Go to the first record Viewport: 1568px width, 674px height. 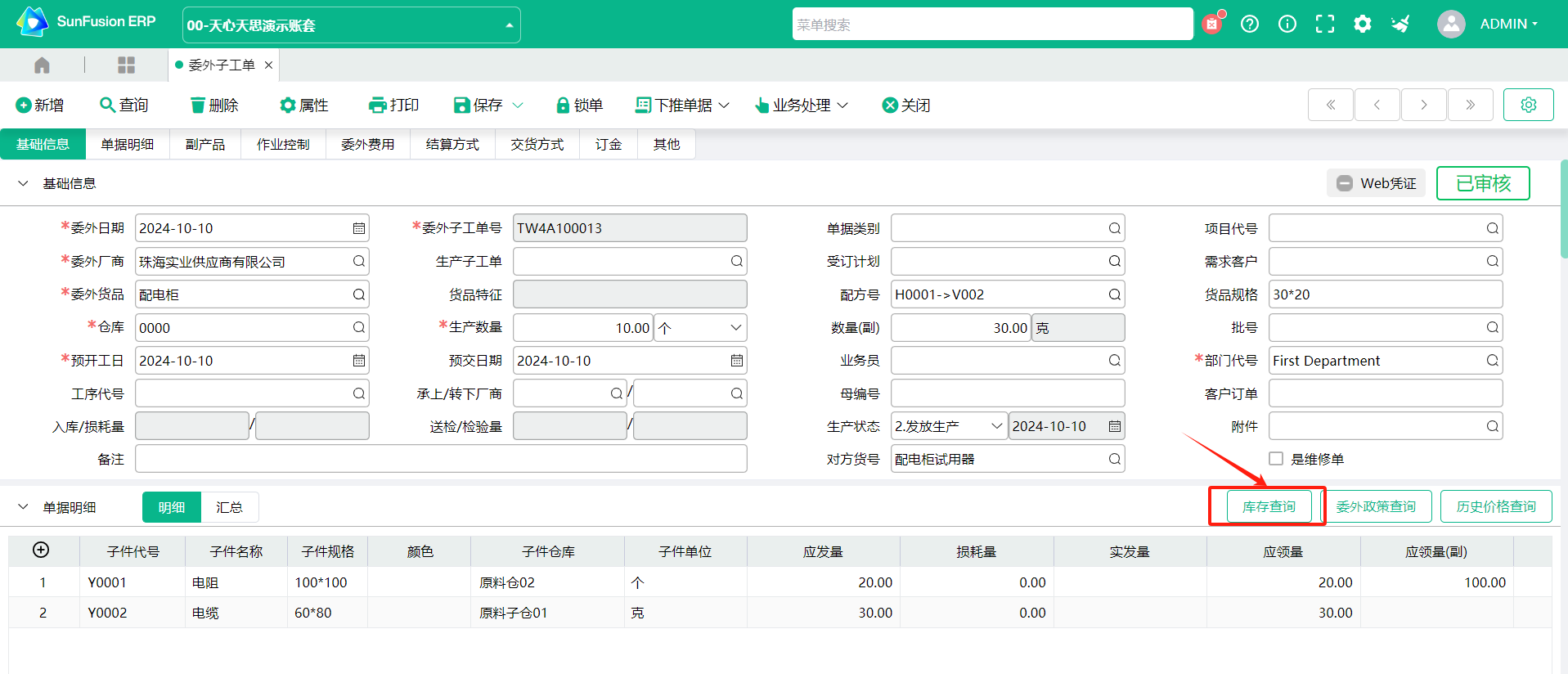point(1331,105)
